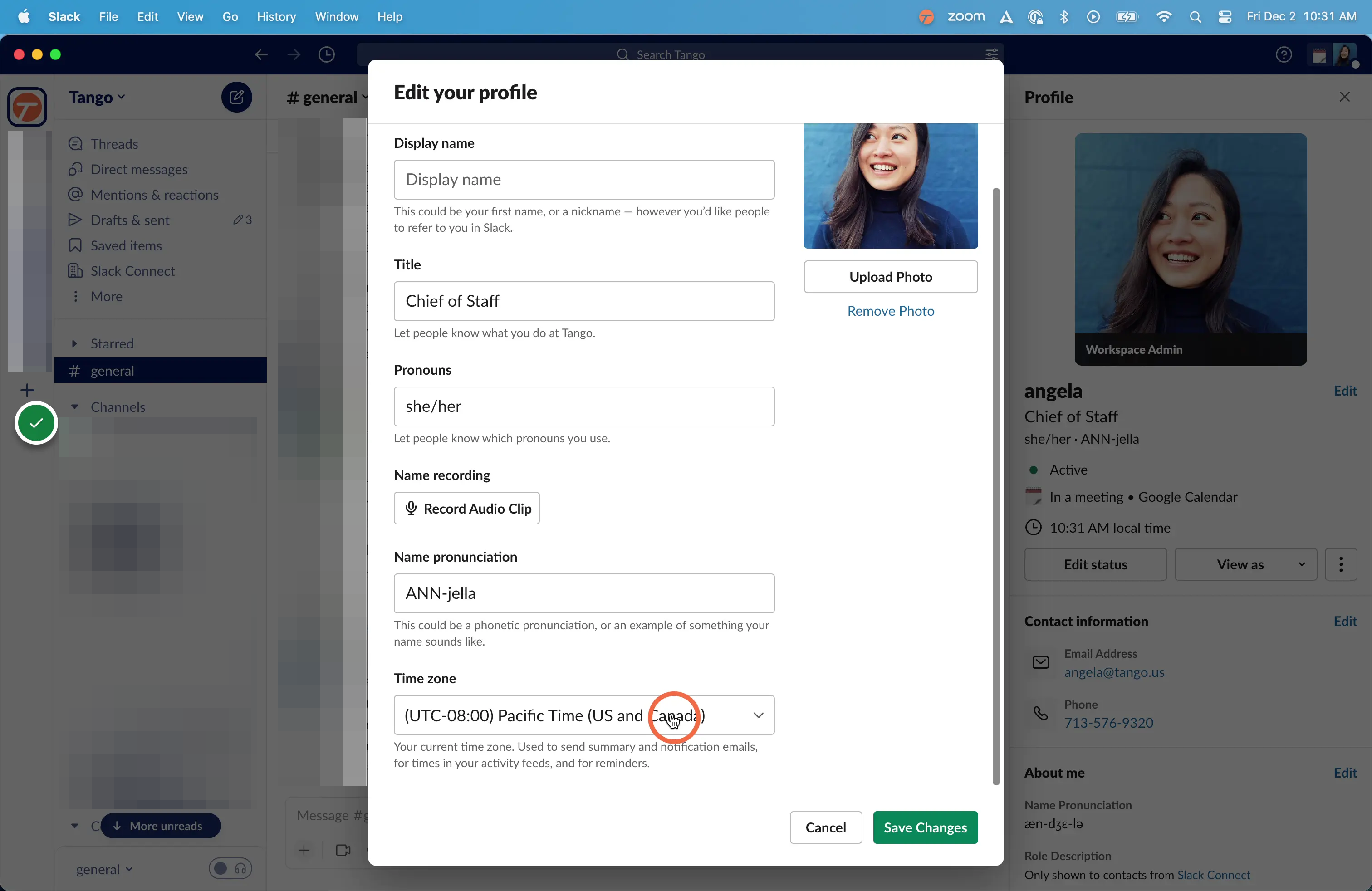1372x891 pixels.
Task: Click the Display name input field
Action: tap(583, 179)
